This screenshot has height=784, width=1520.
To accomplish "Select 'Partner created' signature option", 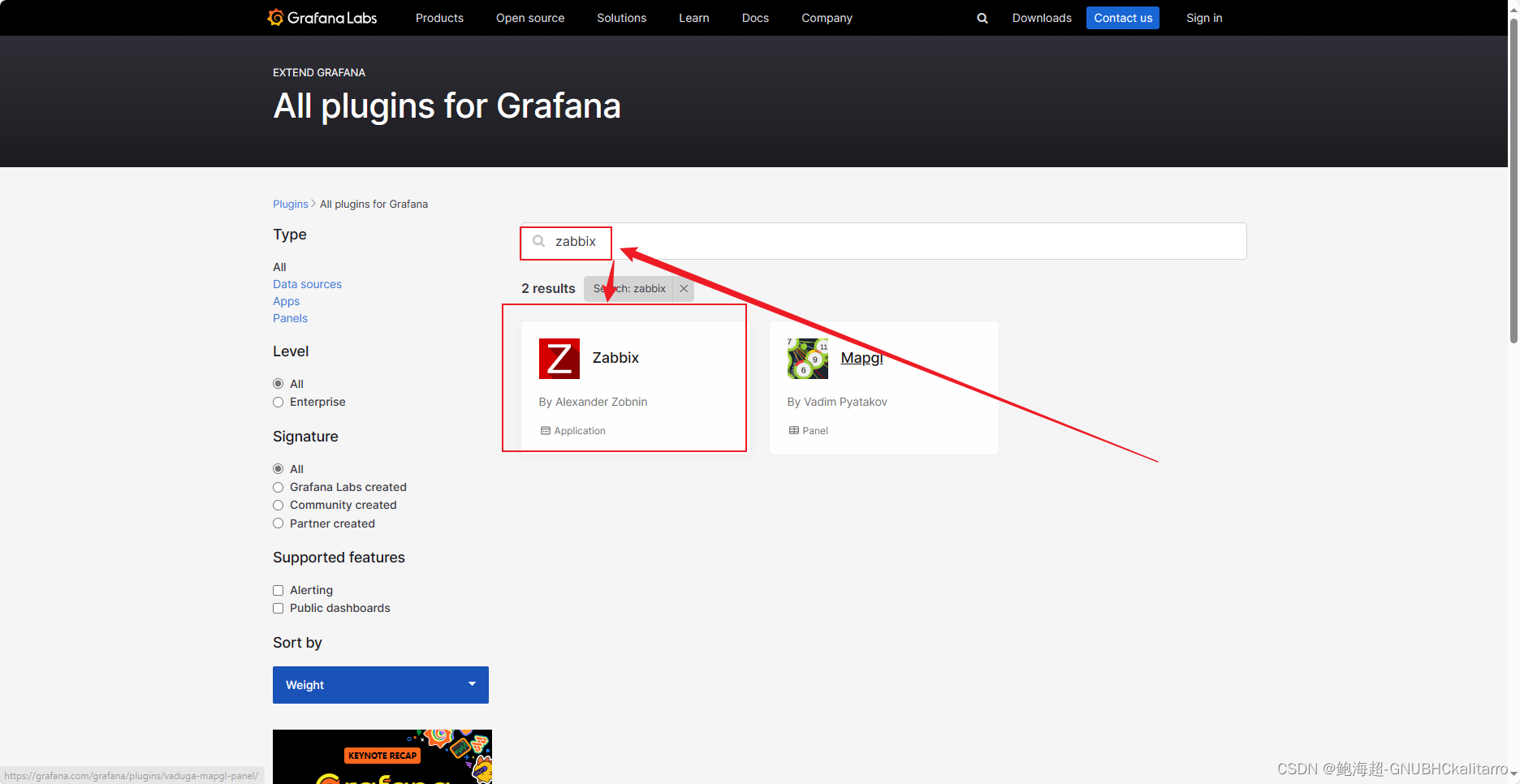I will point(279,523).
